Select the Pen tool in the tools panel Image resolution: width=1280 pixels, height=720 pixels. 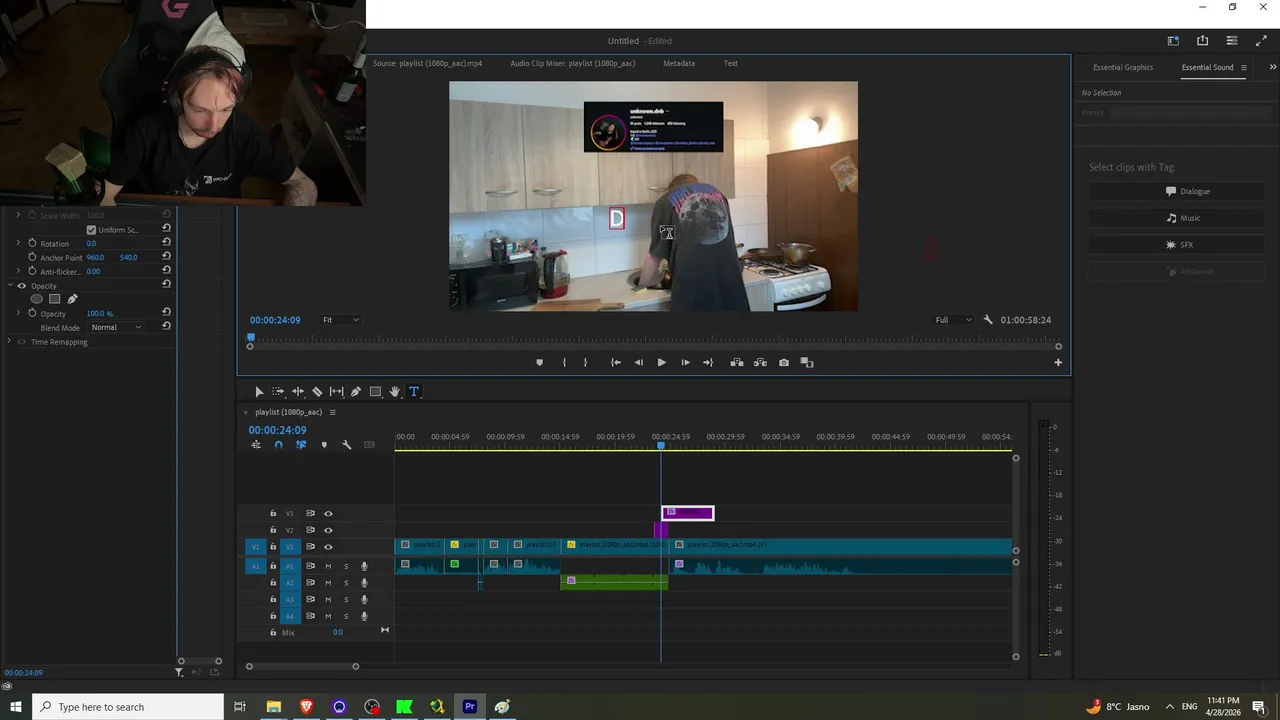[355, 392]
